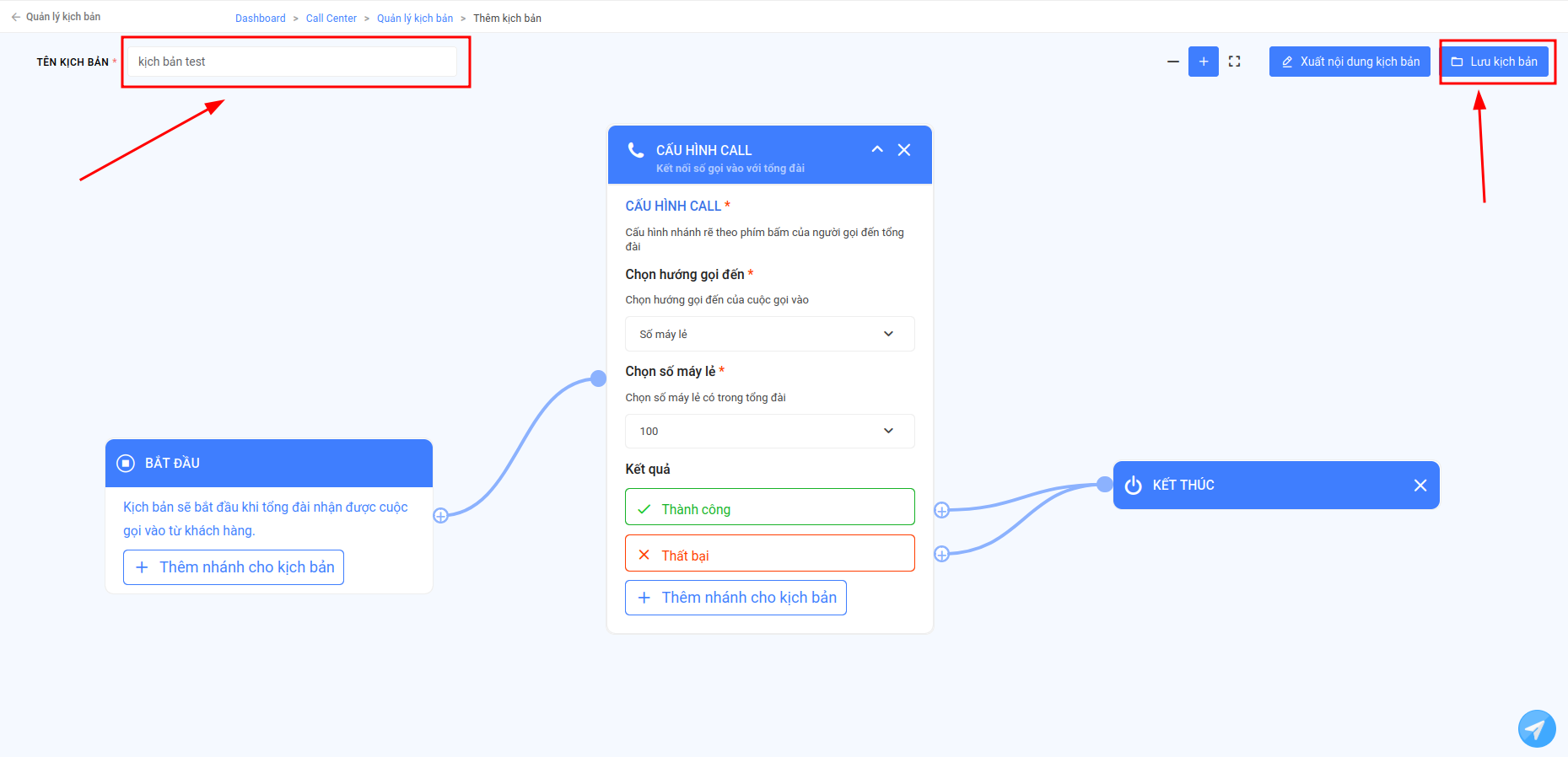
Task: Click the Thành công branch connector plus
Action: click(x=942, y=510)
